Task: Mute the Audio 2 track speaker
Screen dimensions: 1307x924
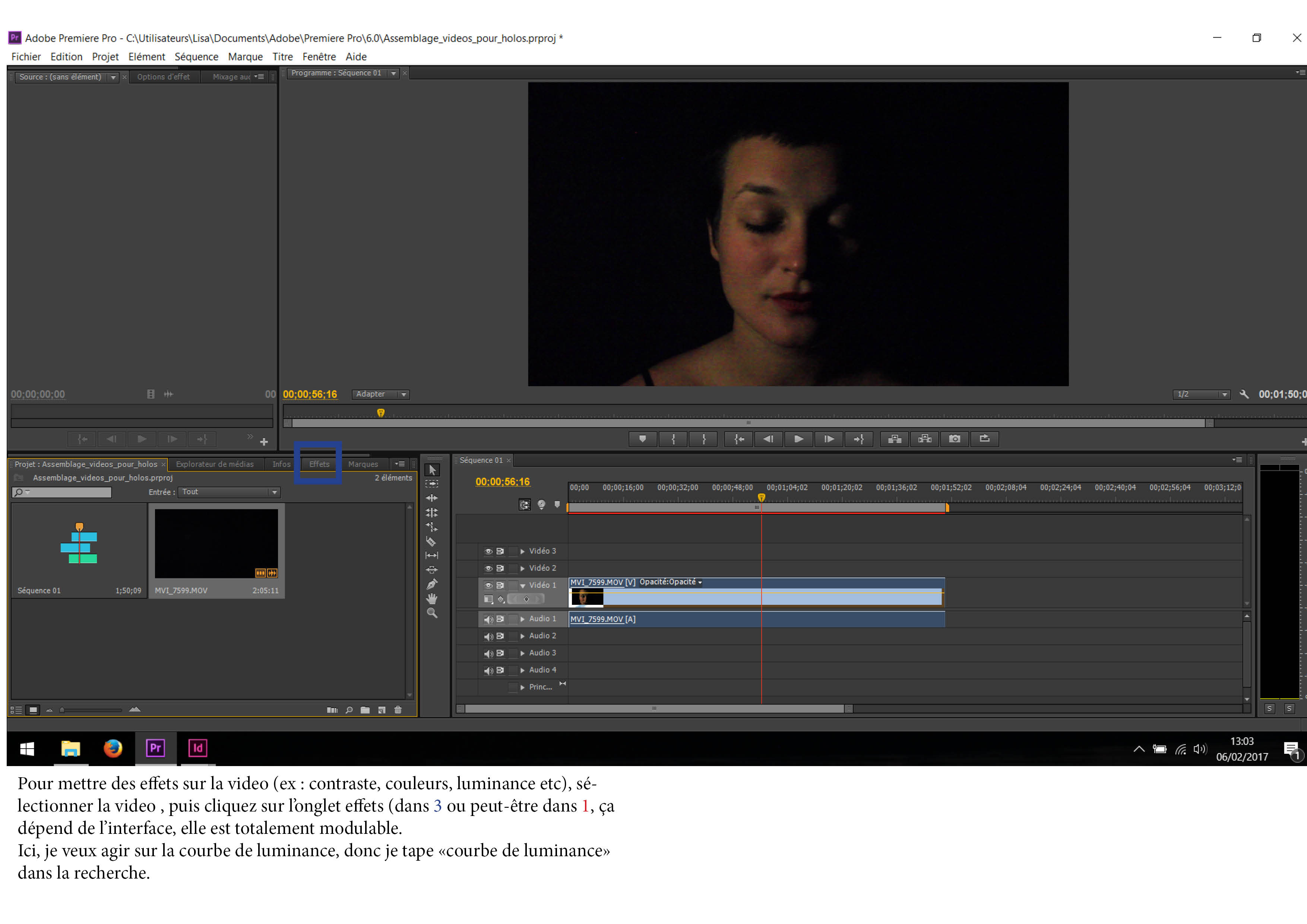Action: point(488,636)
